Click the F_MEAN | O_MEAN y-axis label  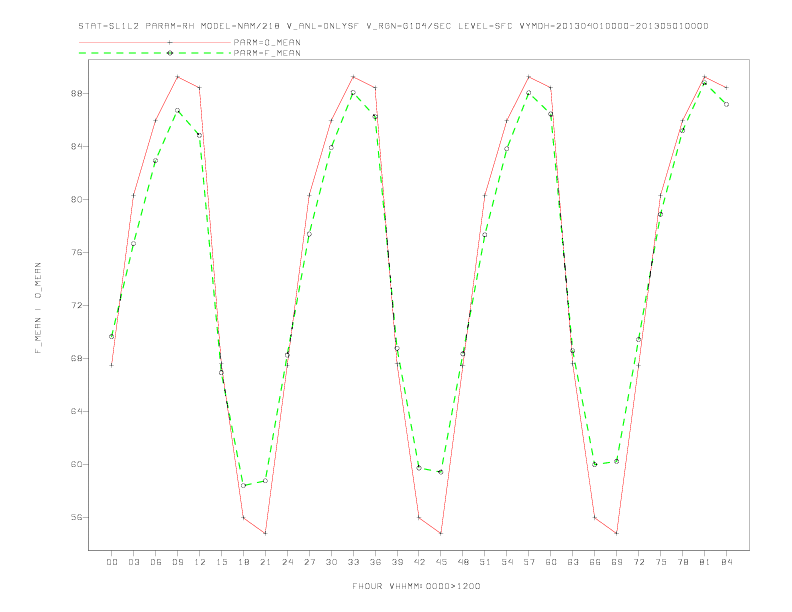(38, 308)
